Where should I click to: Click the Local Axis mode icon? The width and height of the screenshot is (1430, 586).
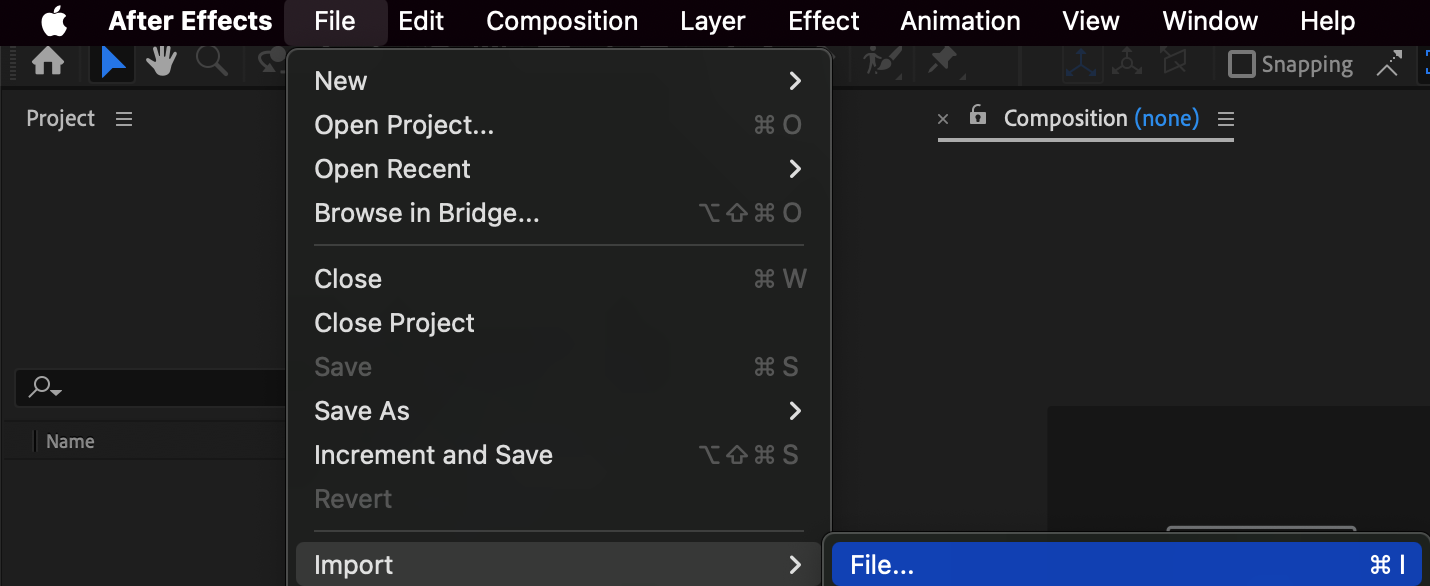(1080, 63)
